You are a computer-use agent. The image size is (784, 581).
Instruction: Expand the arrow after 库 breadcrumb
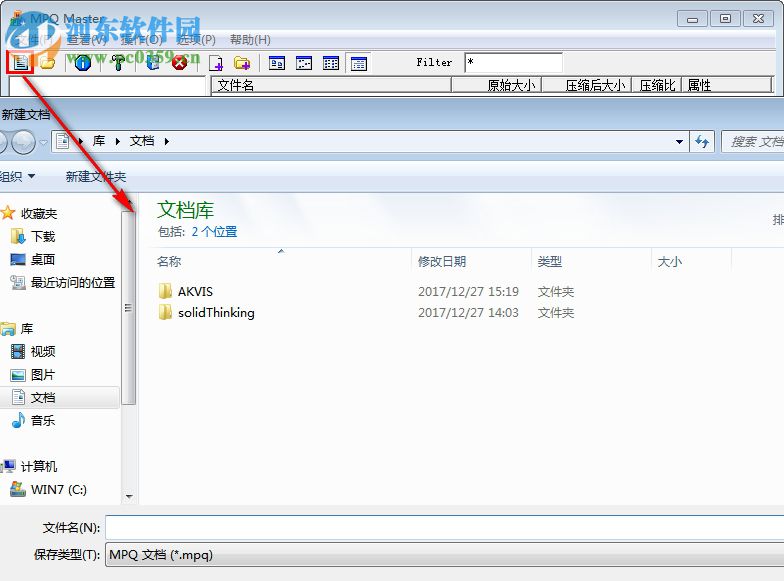[118, 142]
